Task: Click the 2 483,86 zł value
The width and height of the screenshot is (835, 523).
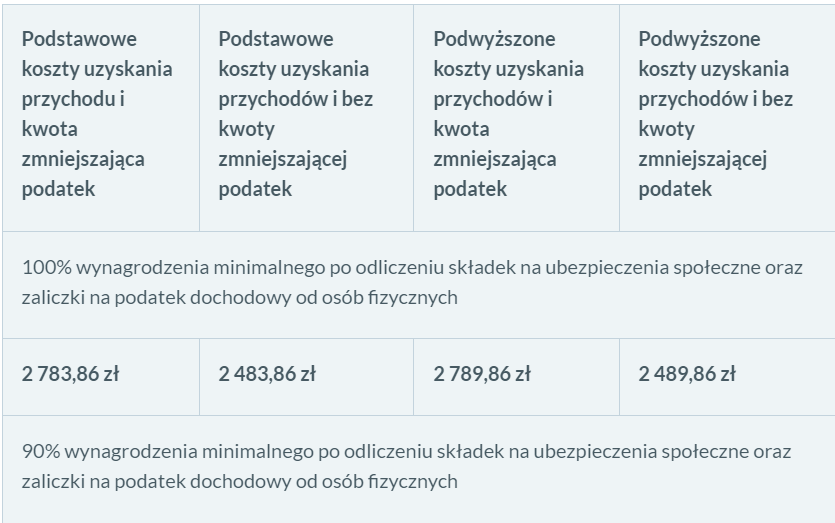Action: tap(267, 374)
